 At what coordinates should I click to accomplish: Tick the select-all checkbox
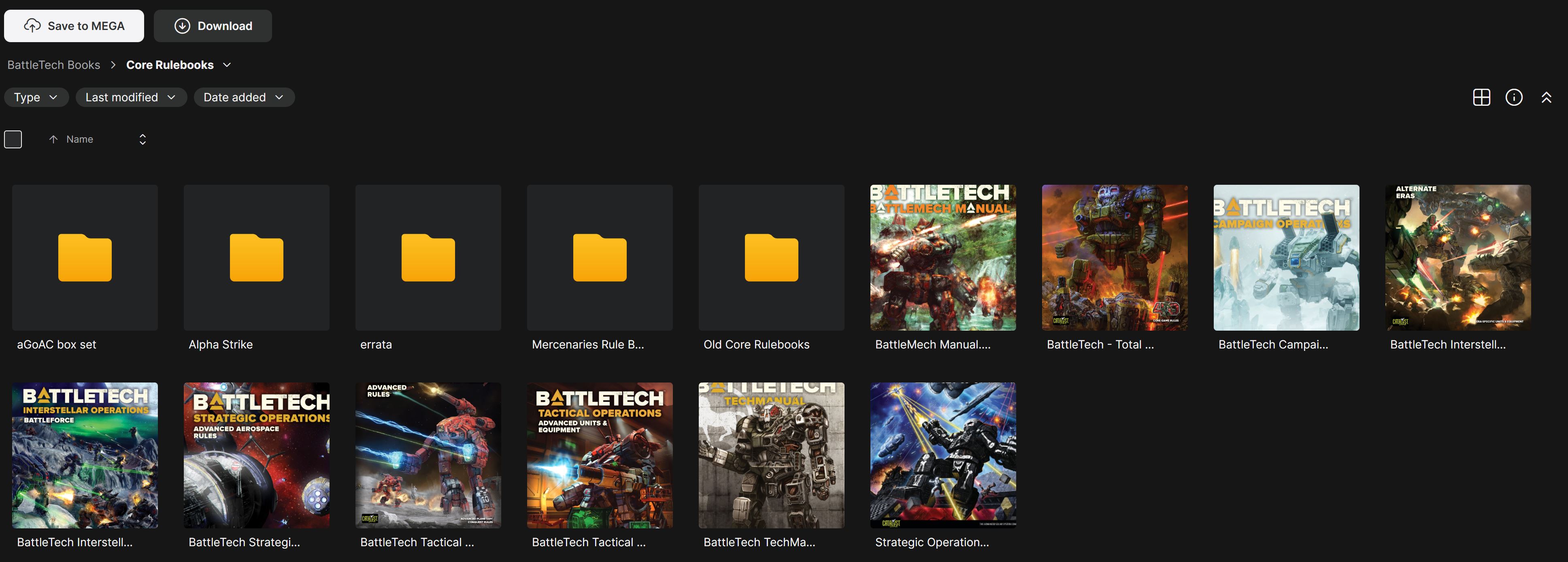(x=13, y=139)
